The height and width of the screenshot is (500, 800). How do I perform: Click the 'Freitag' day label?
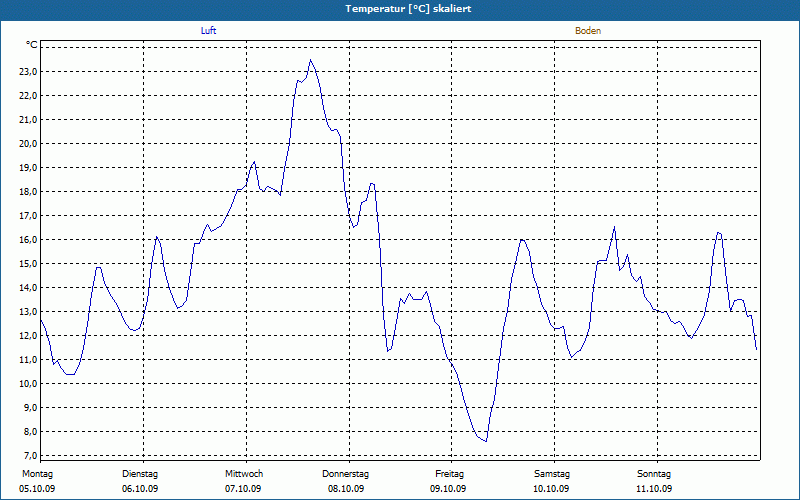[449, 474]
